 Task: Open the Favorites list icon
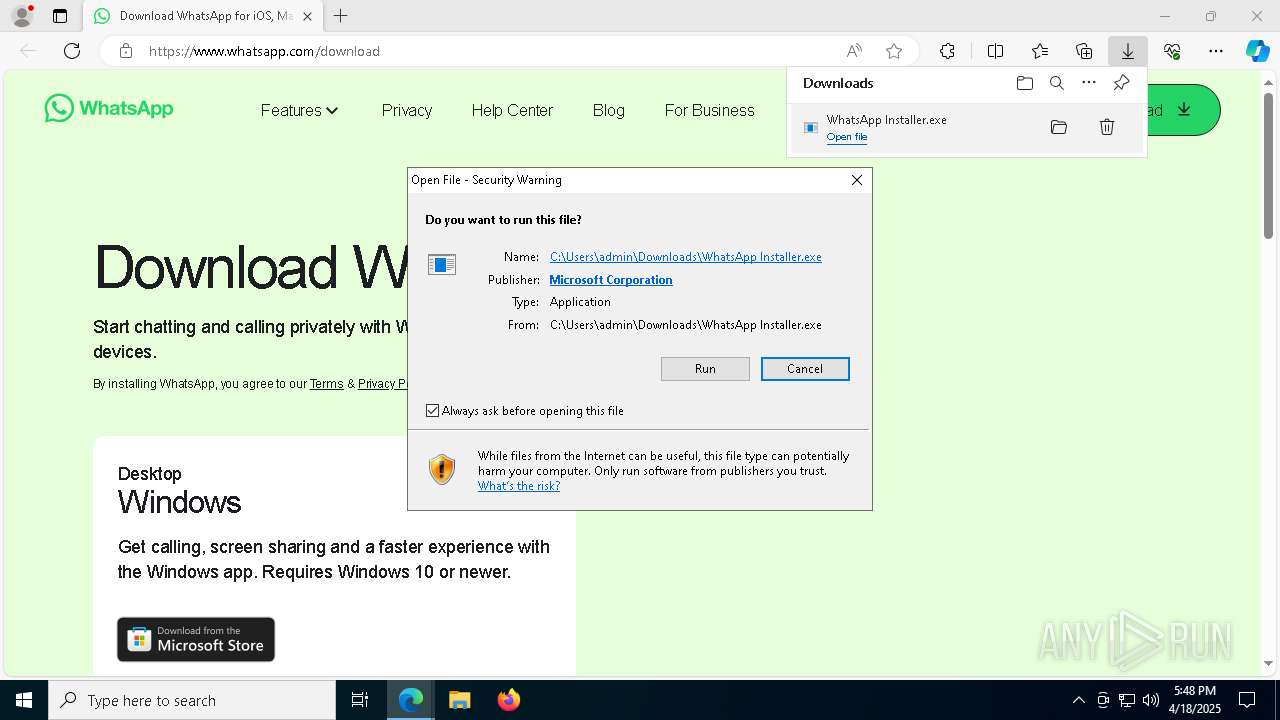(x=1040, y=51)
